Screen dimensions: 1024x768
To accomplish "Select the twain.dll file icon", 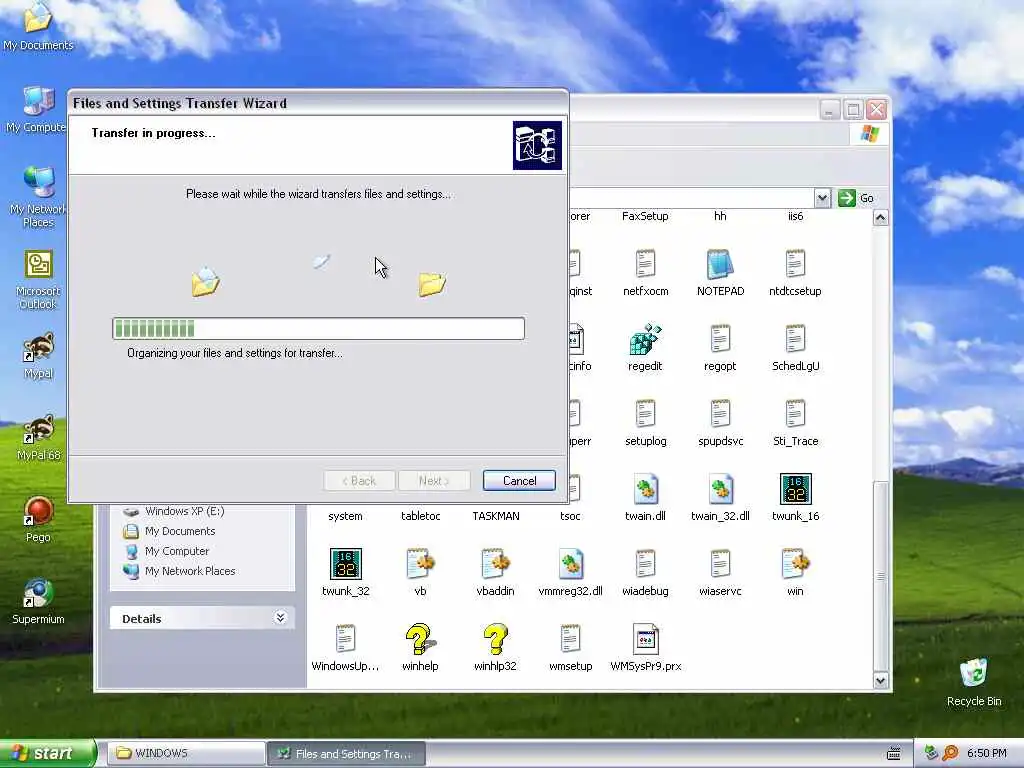I will [645, 490].
